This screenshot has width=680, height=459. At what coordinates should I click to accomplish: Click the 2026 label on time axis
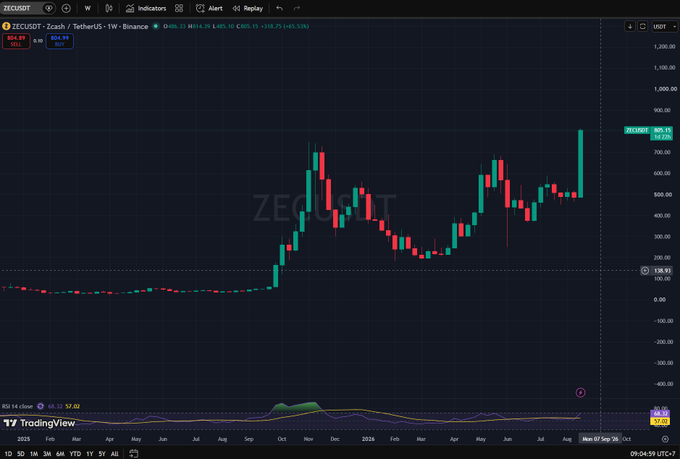(x=368, y=439)
